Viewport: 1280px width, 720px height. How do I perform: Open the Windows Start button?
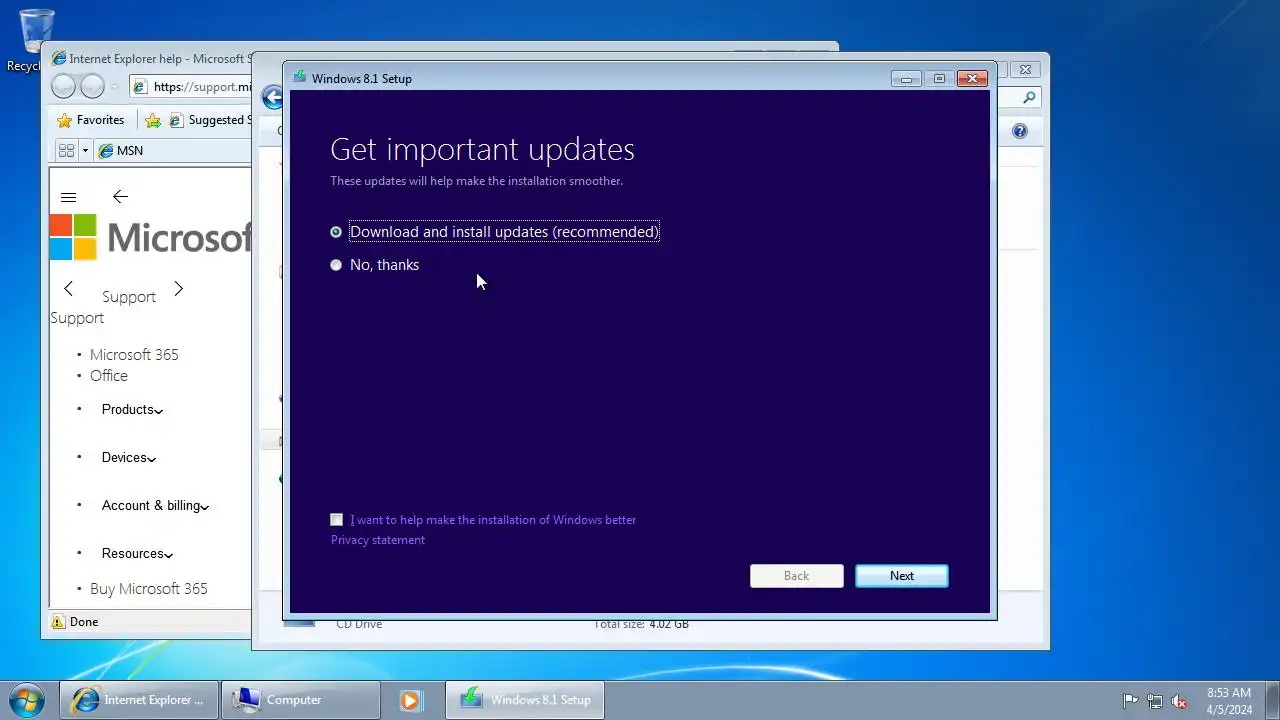coord(27,700)
